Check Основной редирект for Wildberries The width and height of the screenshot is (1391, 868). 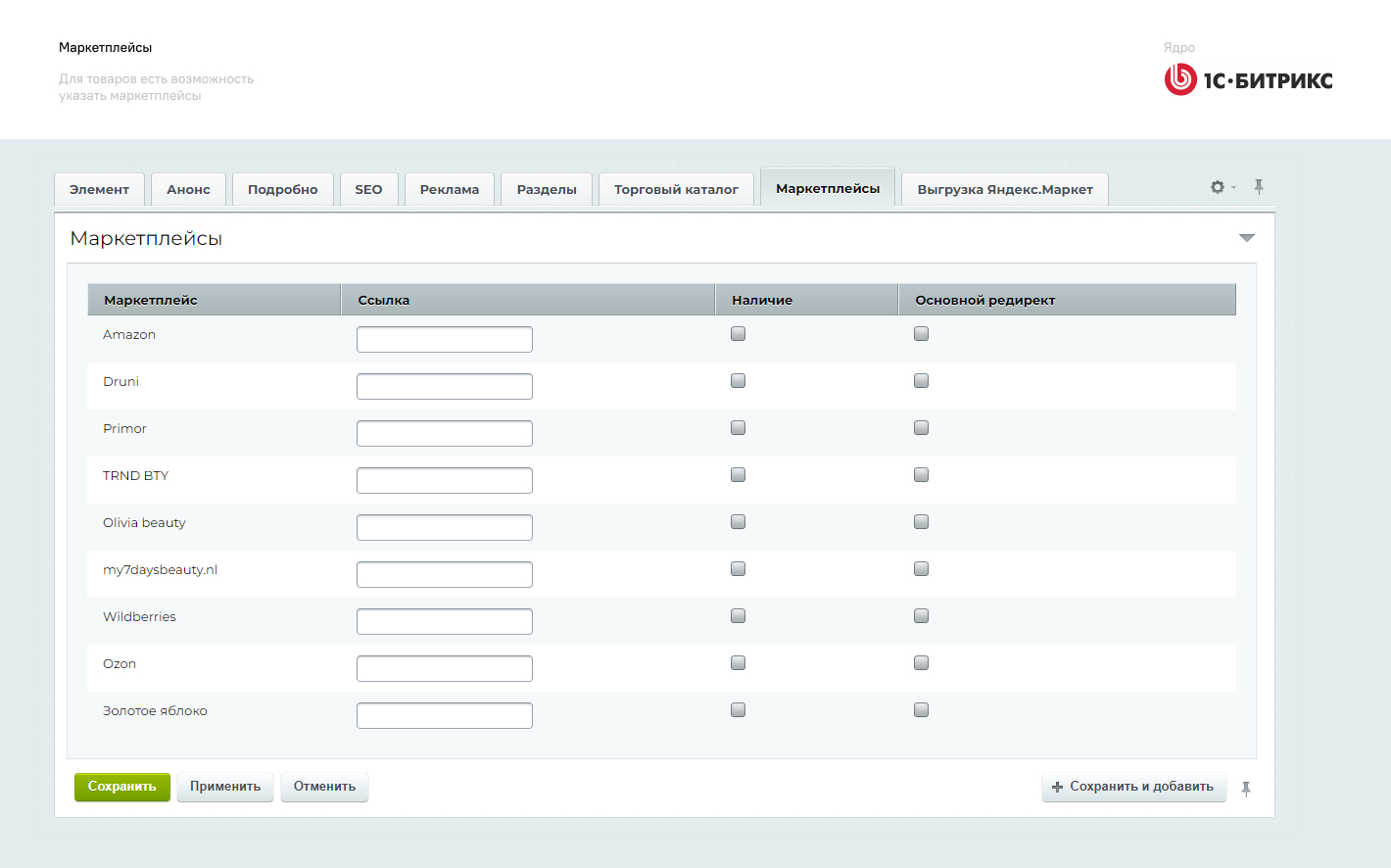coord(921,616)
